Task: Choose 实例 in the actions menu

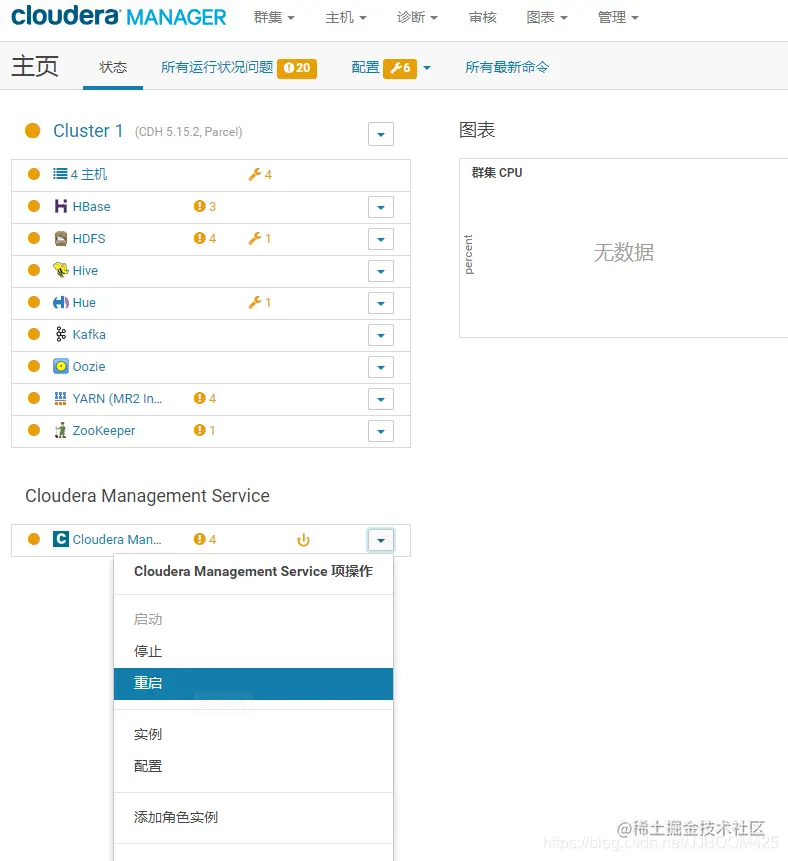Action: point(253,734)
